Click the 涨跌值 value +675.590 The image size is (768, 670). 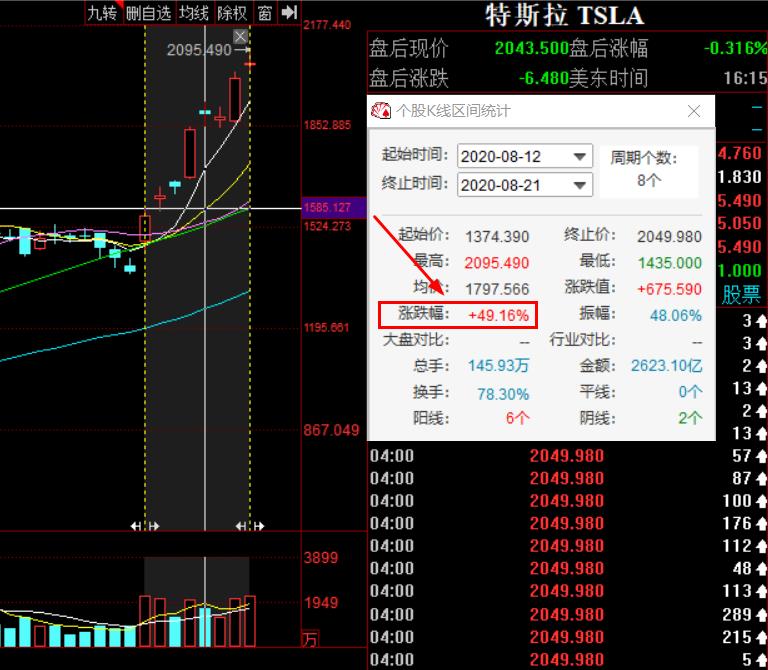coord(669,289)
